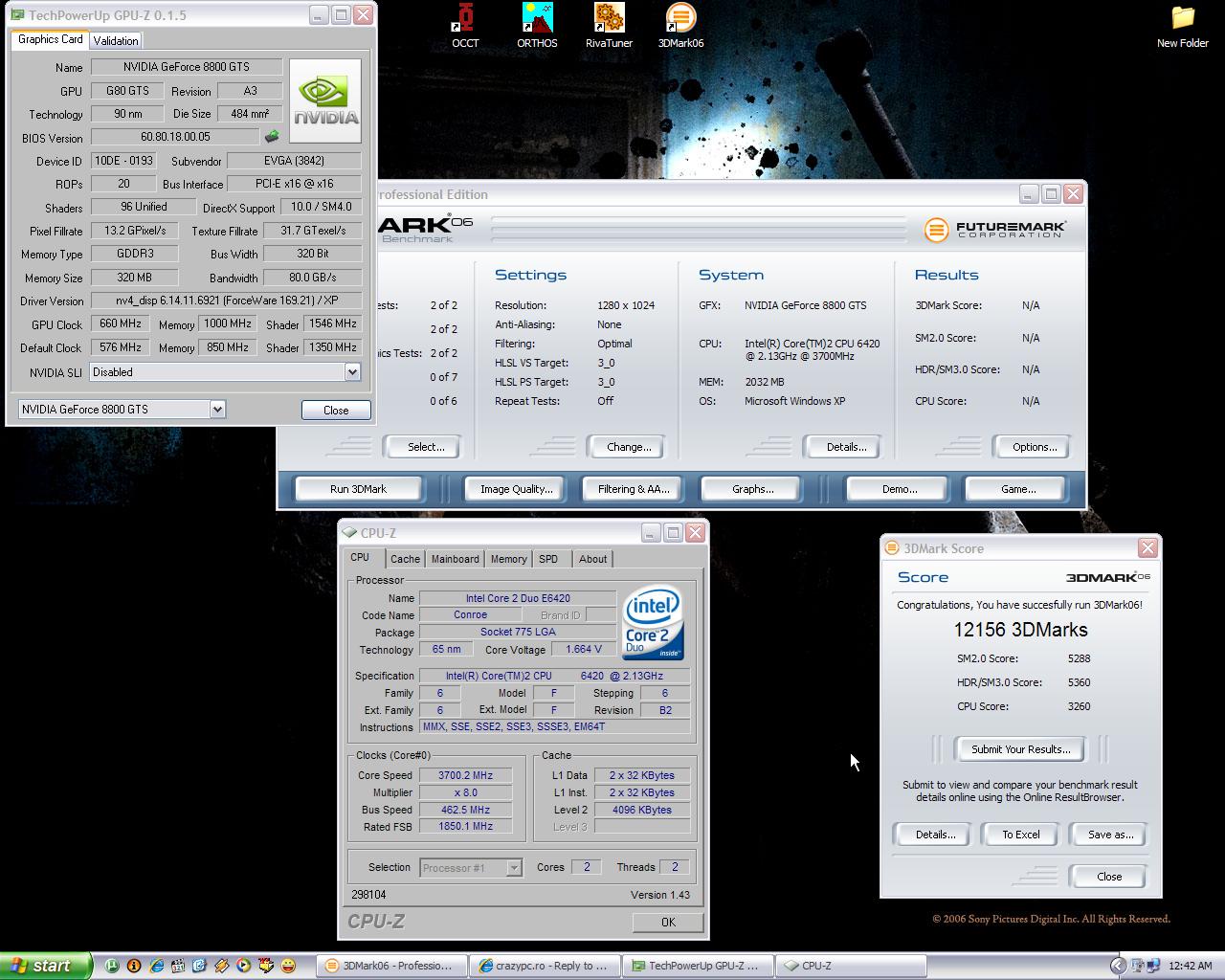This screenshot has height=980, width=1225.
Task: Open the Windows start menu
Action: point(46,966)
